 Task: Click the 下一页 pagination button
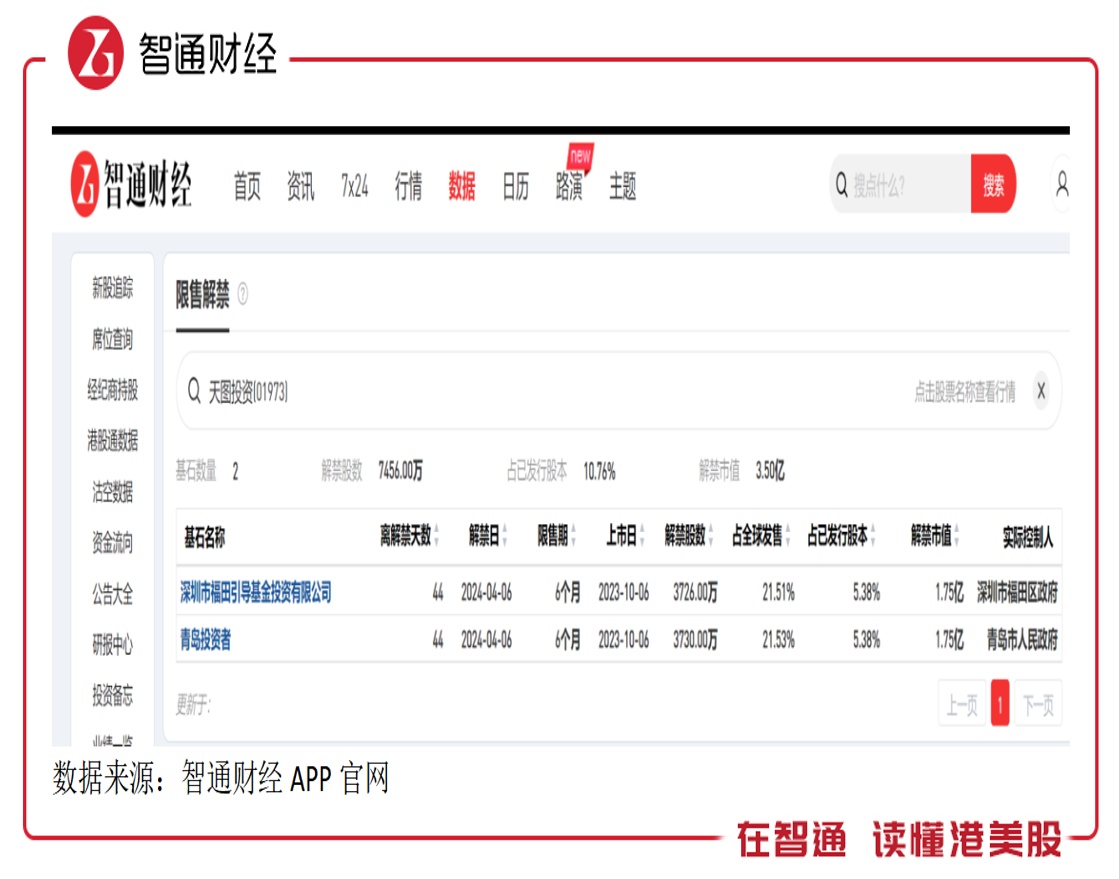pos(1038,705)
